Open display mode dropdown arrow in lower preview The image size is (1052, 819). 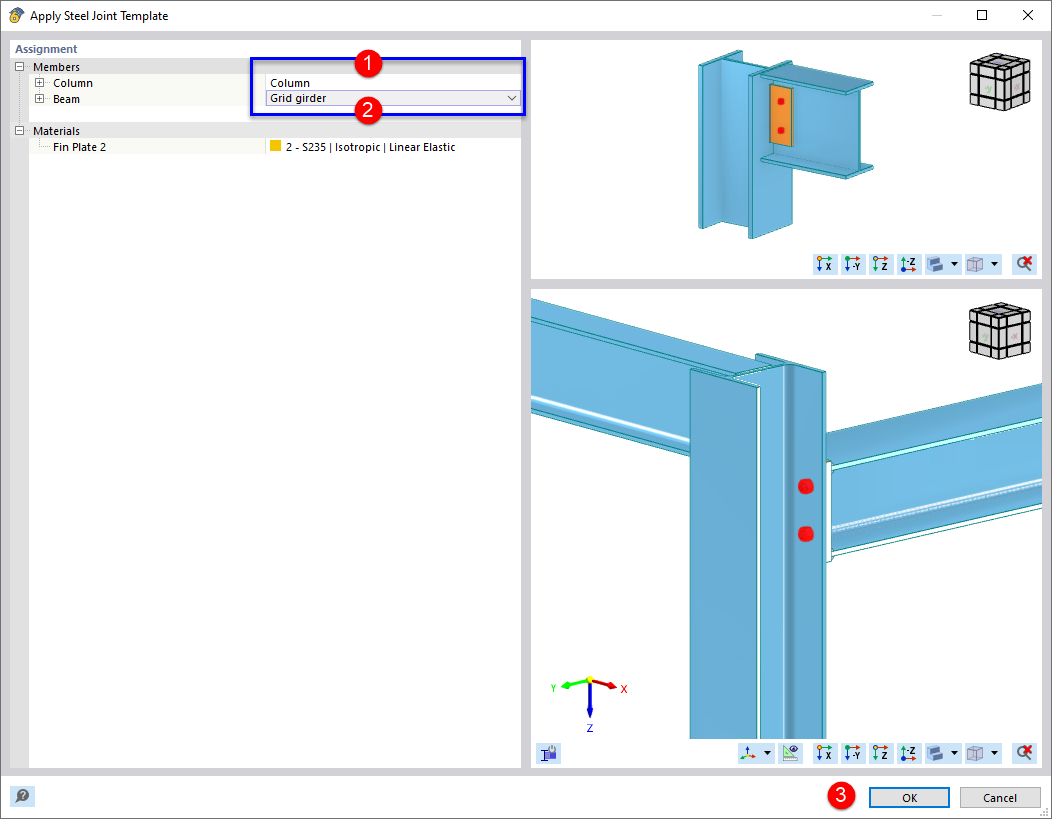click(x=954, y=753)
